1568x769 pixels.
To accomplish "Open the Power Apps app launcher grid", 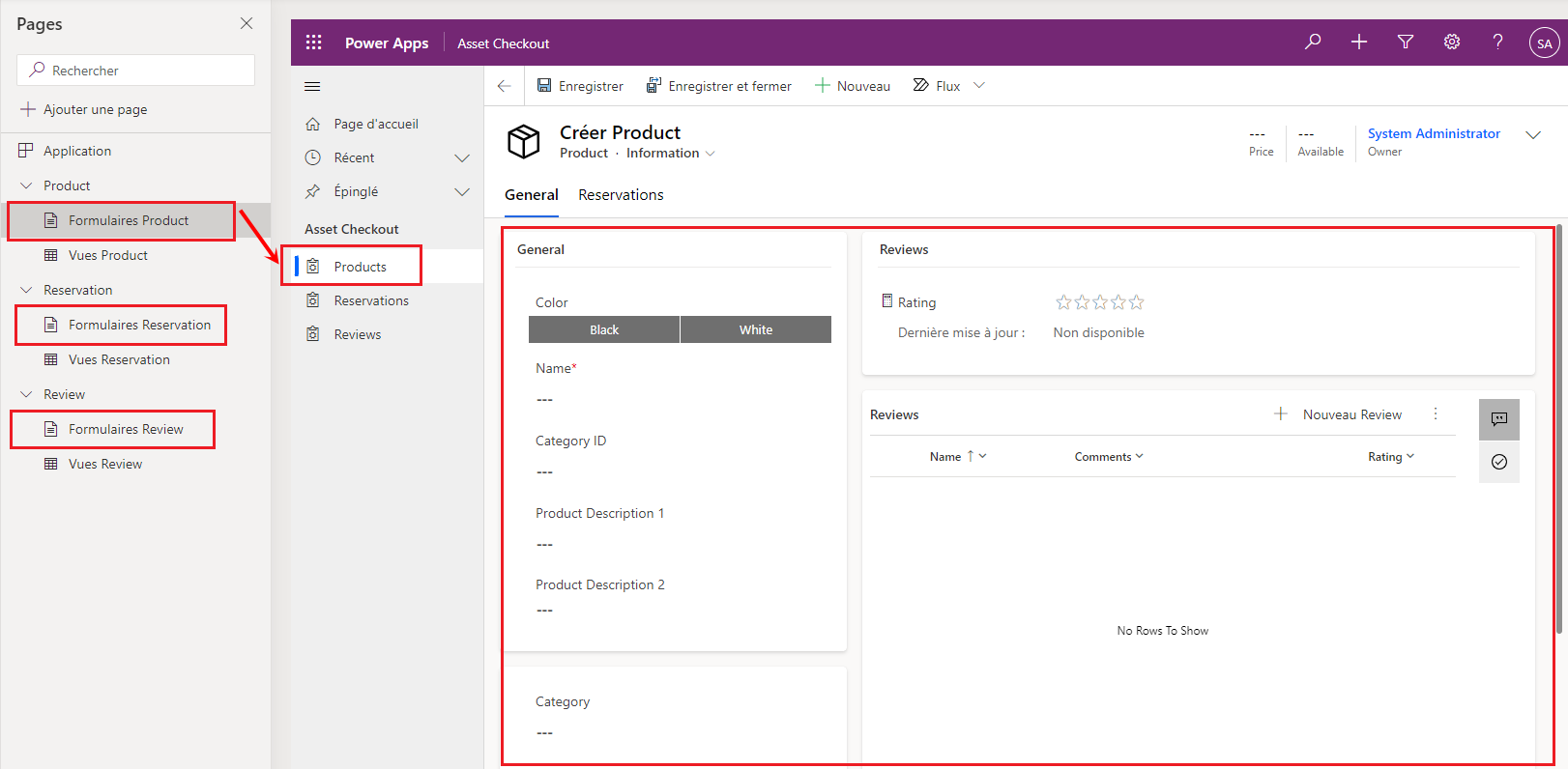I will pyautogui.click(x=313, y=43).
